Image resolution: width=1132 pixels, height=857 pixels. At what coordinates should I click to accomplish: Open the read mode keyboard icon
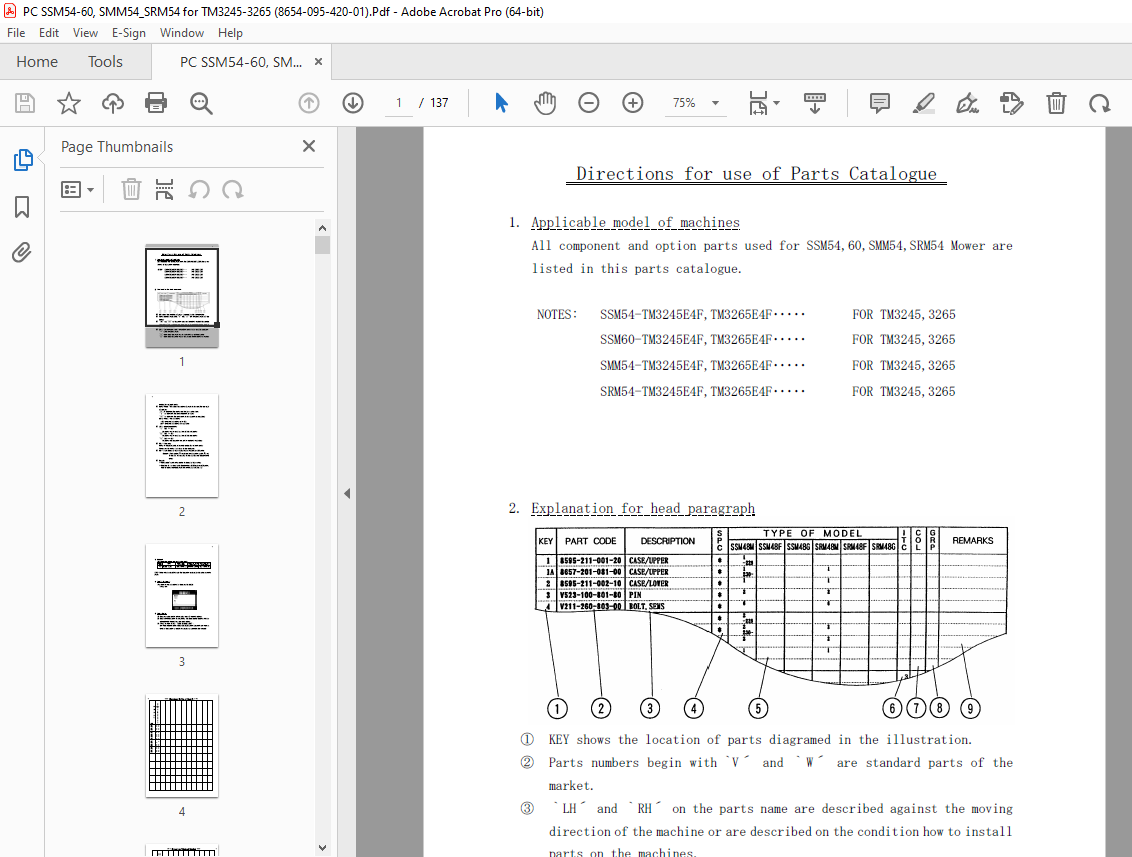tap(815, 103)
